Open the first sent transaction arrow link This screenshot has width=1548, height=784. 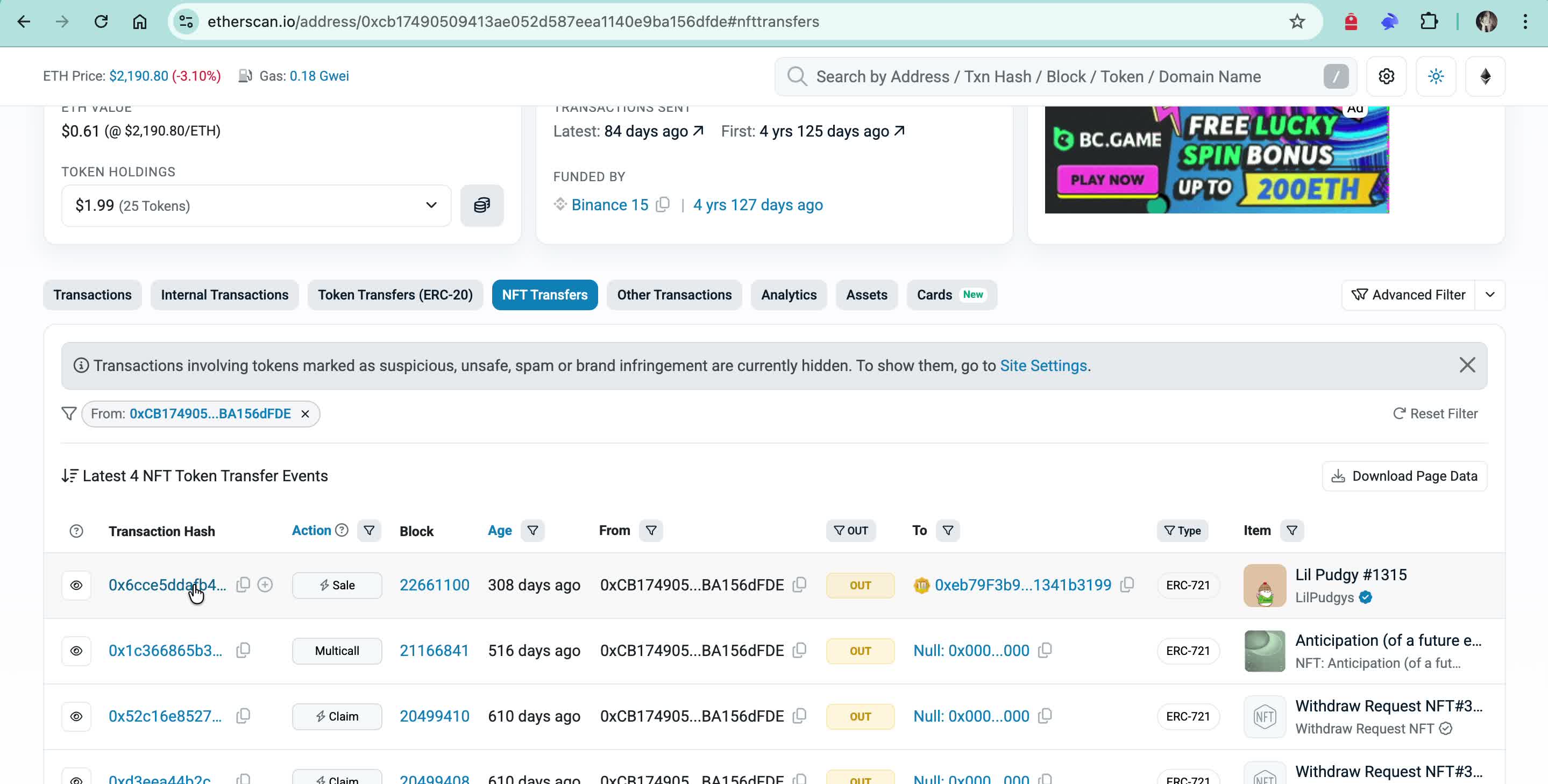pyautogui.click(x=899, y=130)
